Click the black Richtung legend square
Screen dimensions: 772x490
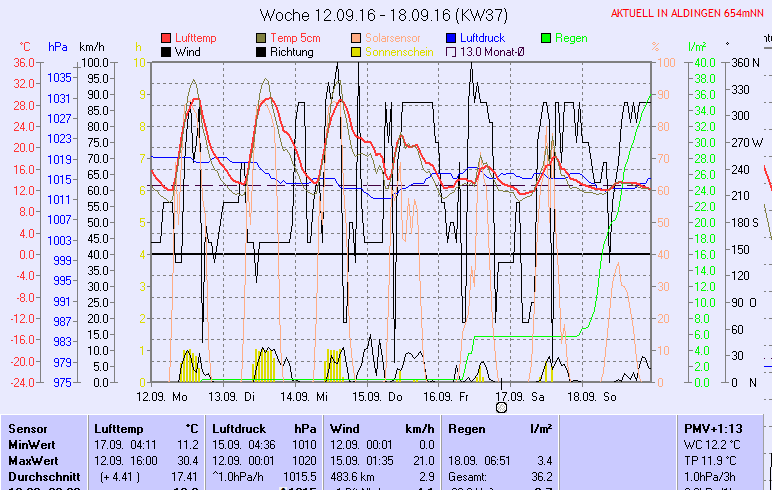pos(262,52)
